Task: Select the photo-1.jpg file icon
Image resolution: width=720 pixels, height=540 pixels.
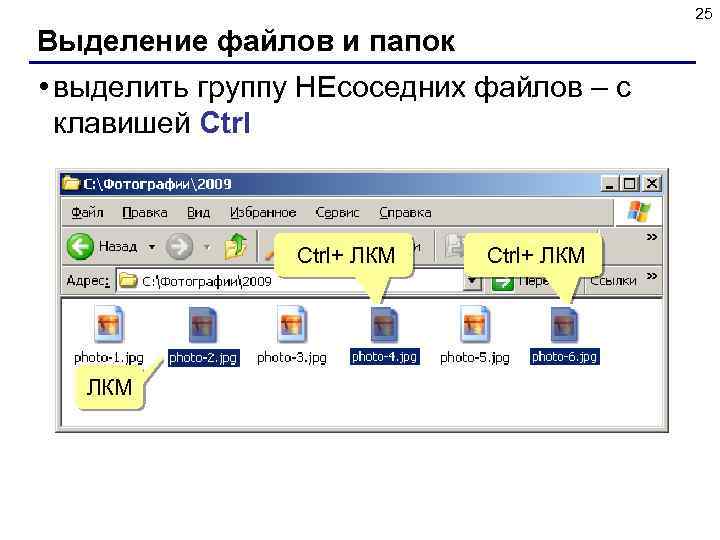Action: point(109,325)
